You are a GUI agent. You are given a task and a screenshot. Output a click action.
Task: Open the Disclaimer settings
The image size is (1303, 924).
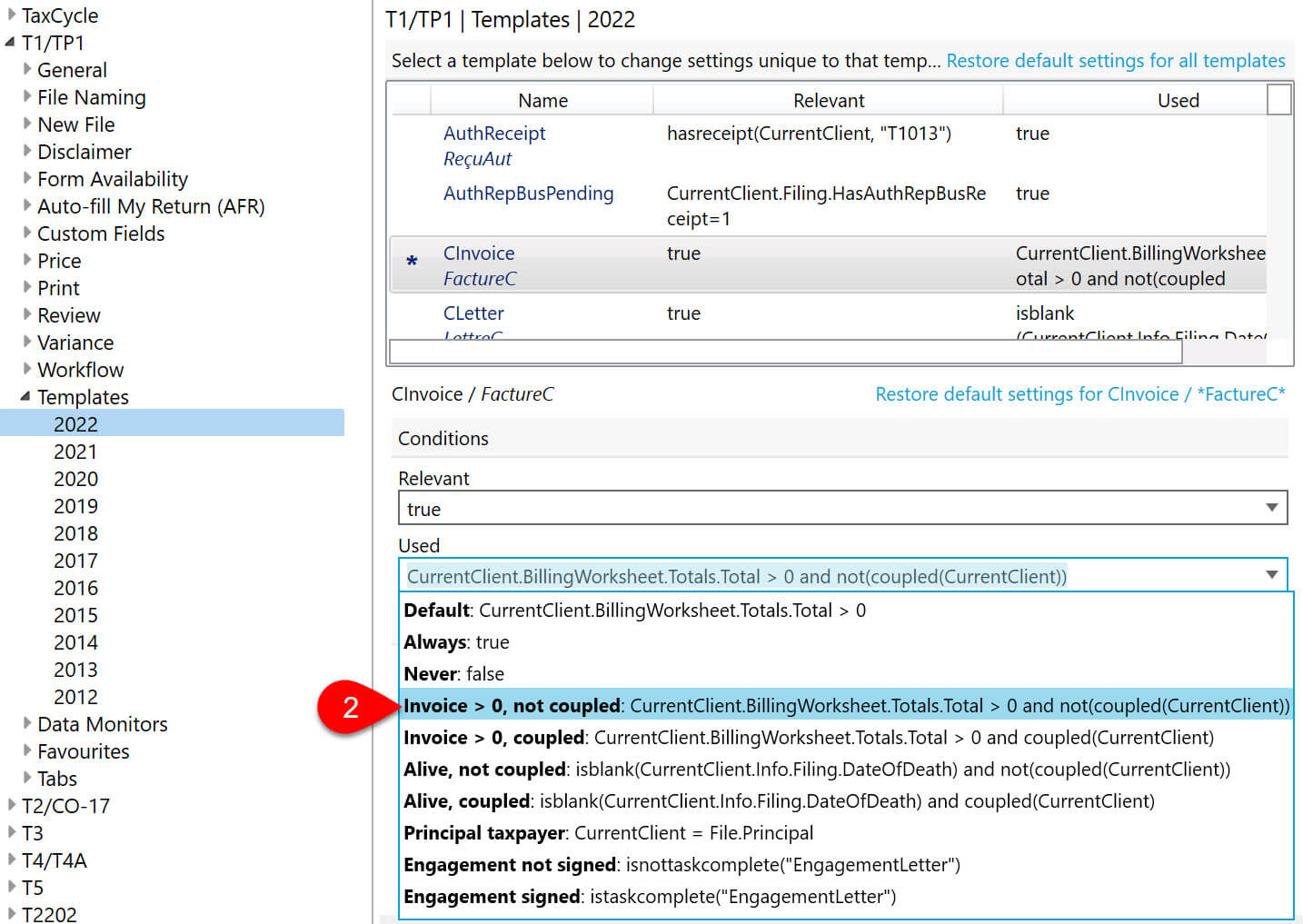pyautogui.click(x=85, y=152)
